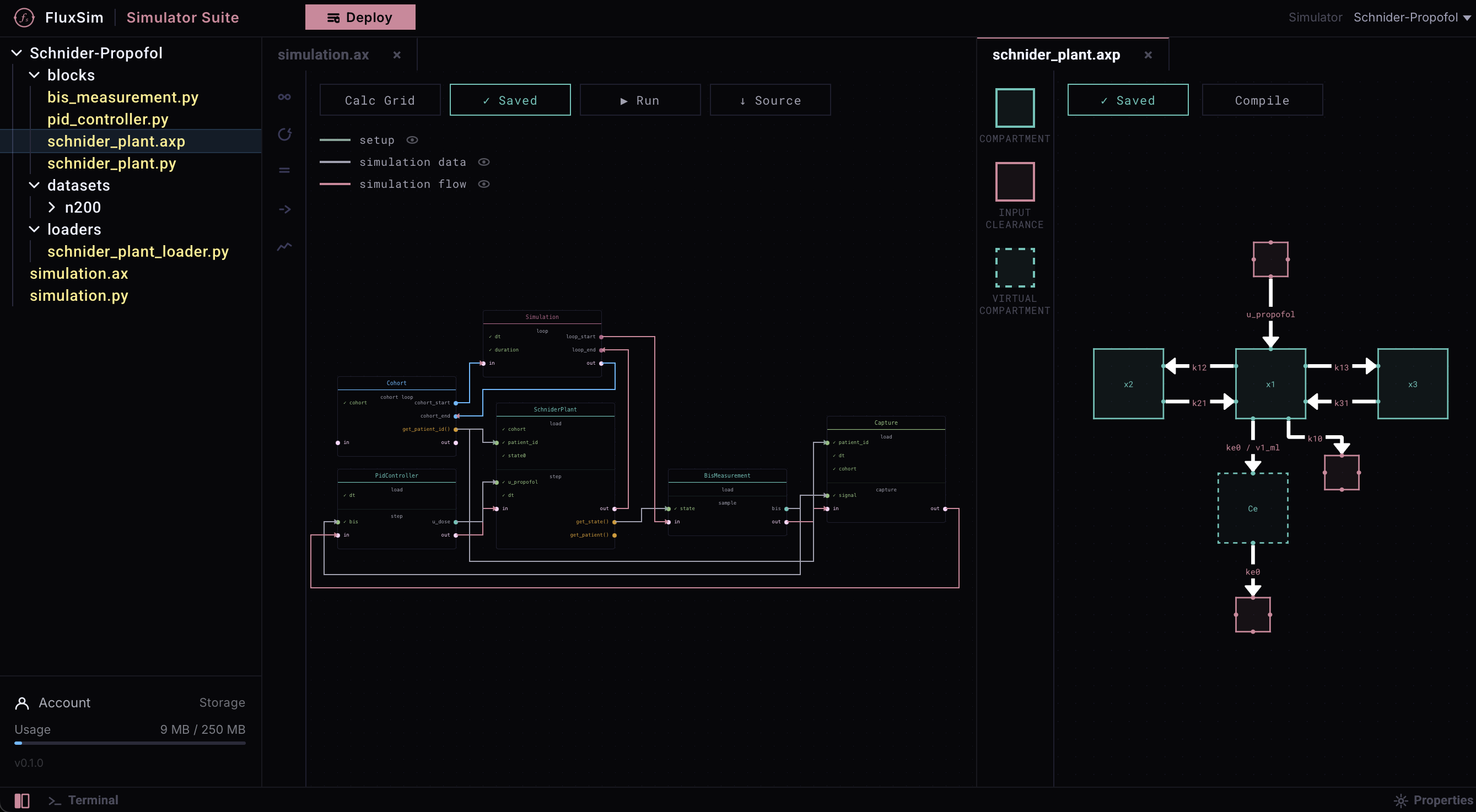
Task: Close the simulation.ax tab
Action: pos(396,55)
